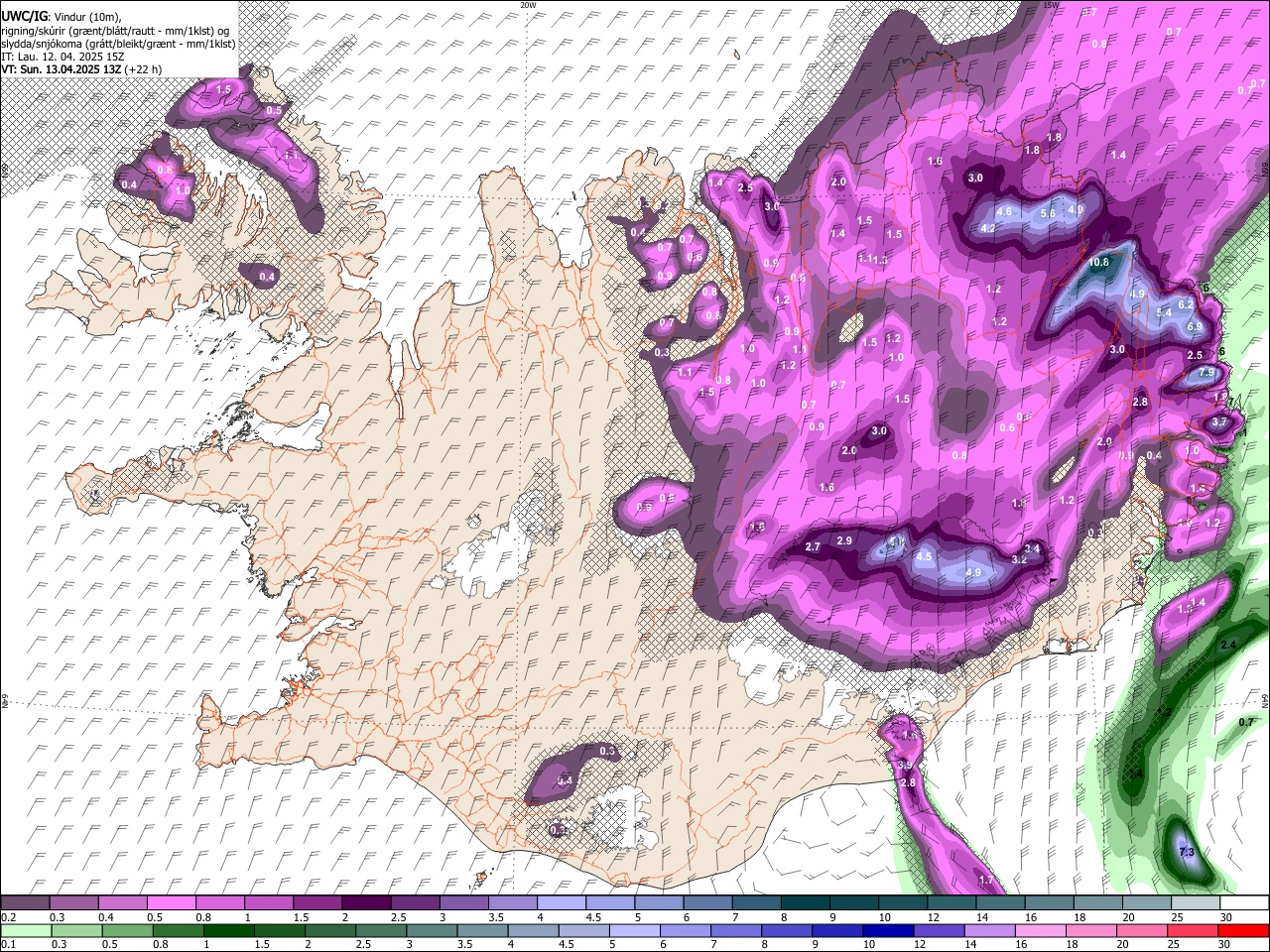The height and width of the screenshot is (952, 1270).
Task: Click the 2.9 snowfall value on map
Action: click(x=844, y=540)
